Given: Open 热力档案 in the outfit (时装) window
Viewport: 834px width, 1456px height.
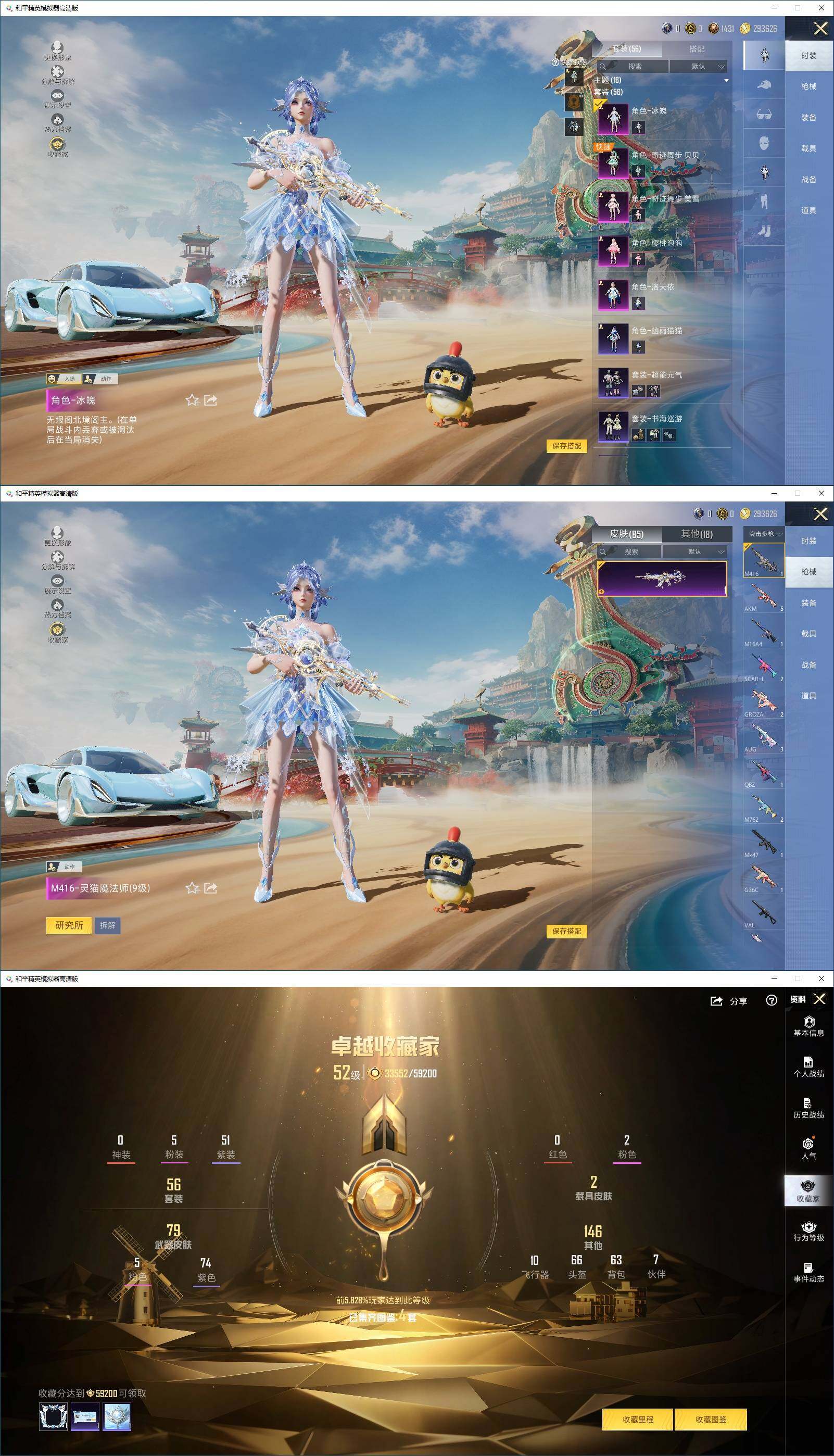Looking at the screenshot, I should pos(57,123).
